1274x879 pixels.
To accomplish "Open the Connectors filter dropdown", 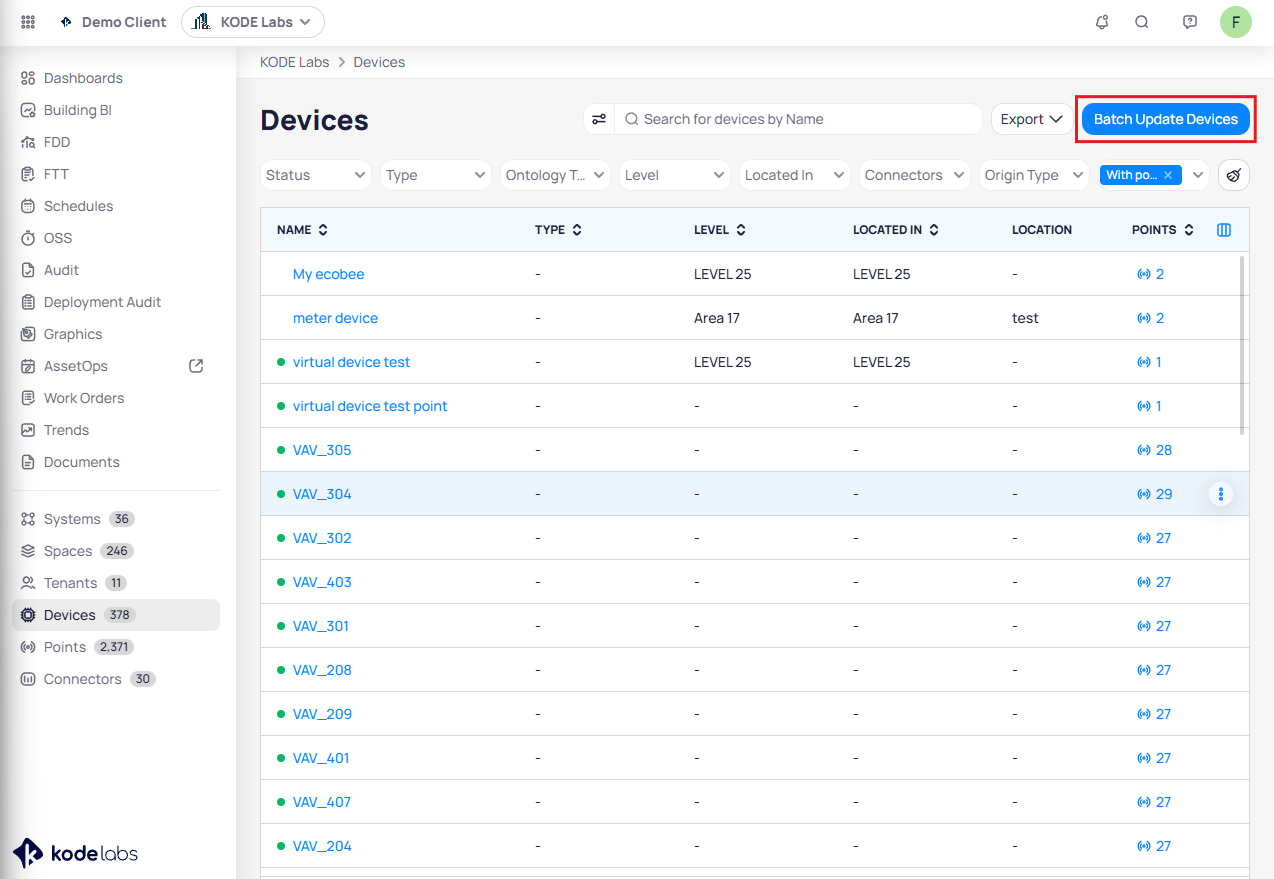I will [914, 175].
